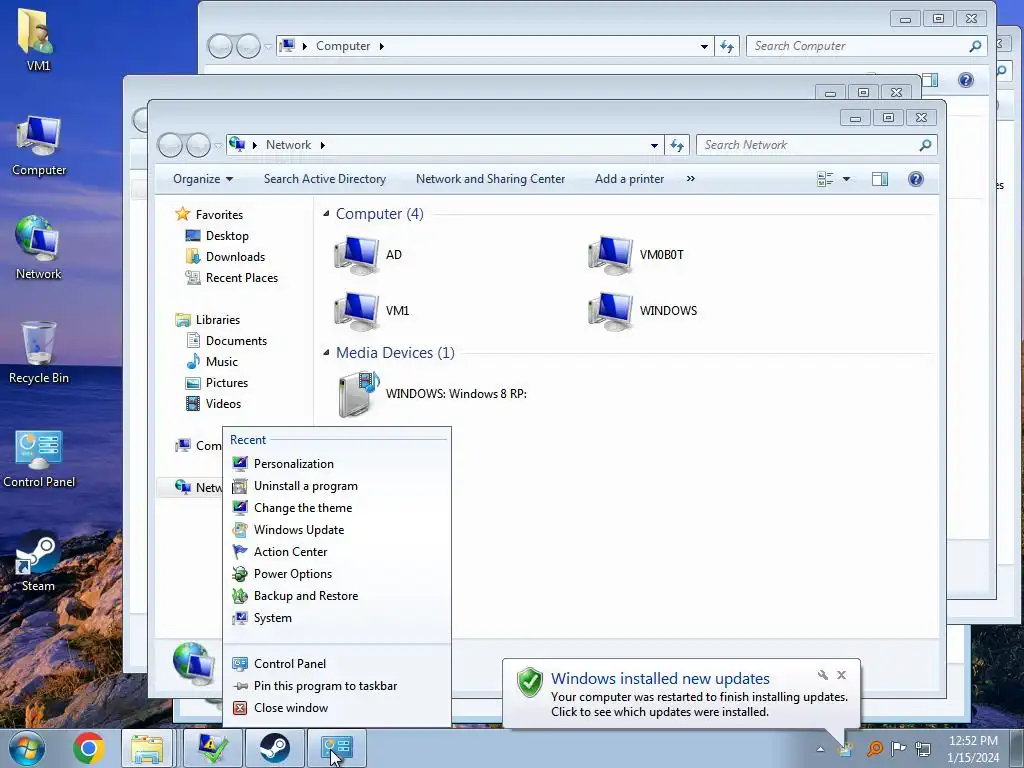Viewport: 1024px width, 768px height.
Task: Collapse the Computer (4) group
Action: 326,214
